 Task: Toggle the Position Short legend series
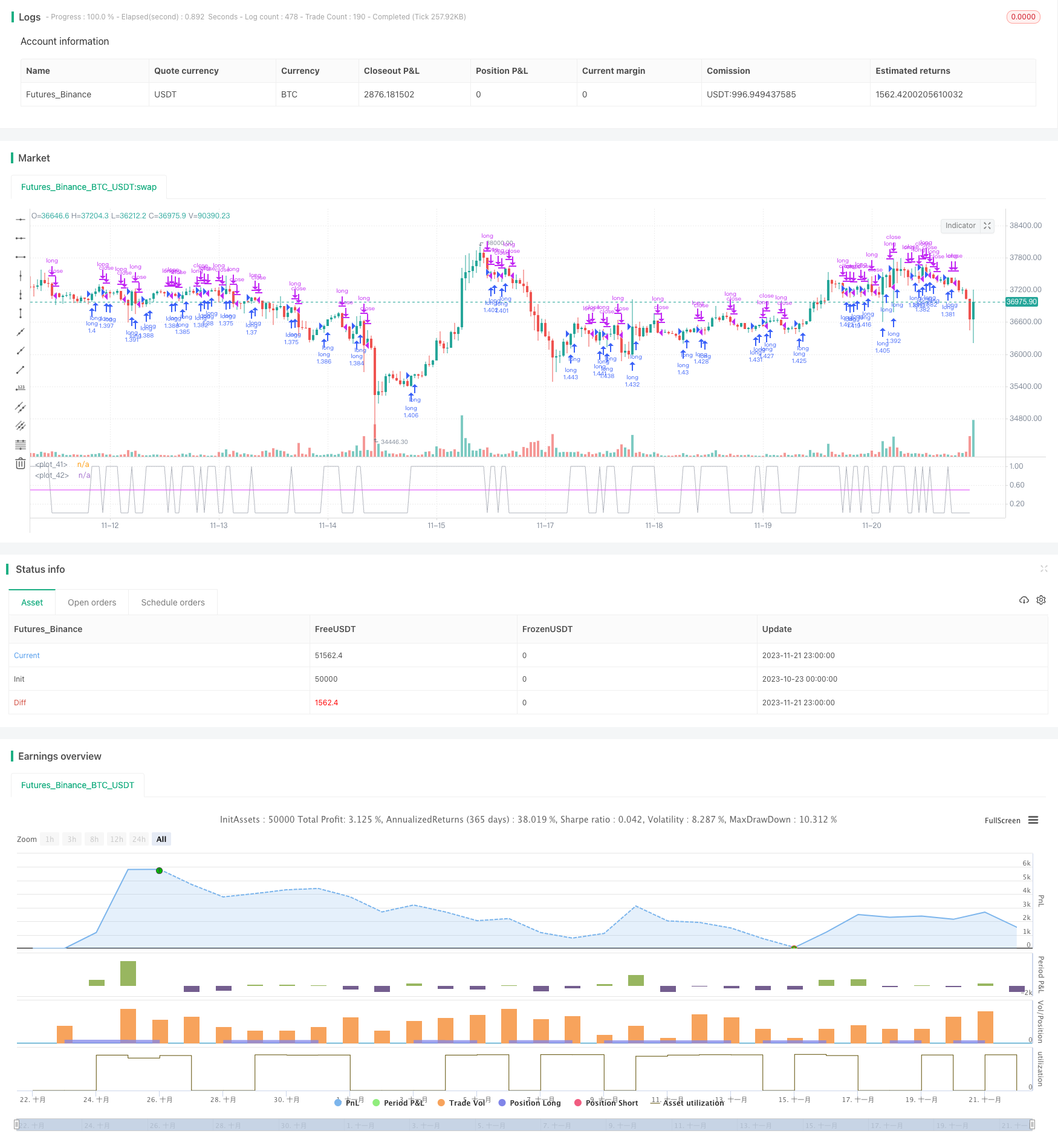[x=606, y=1103]
